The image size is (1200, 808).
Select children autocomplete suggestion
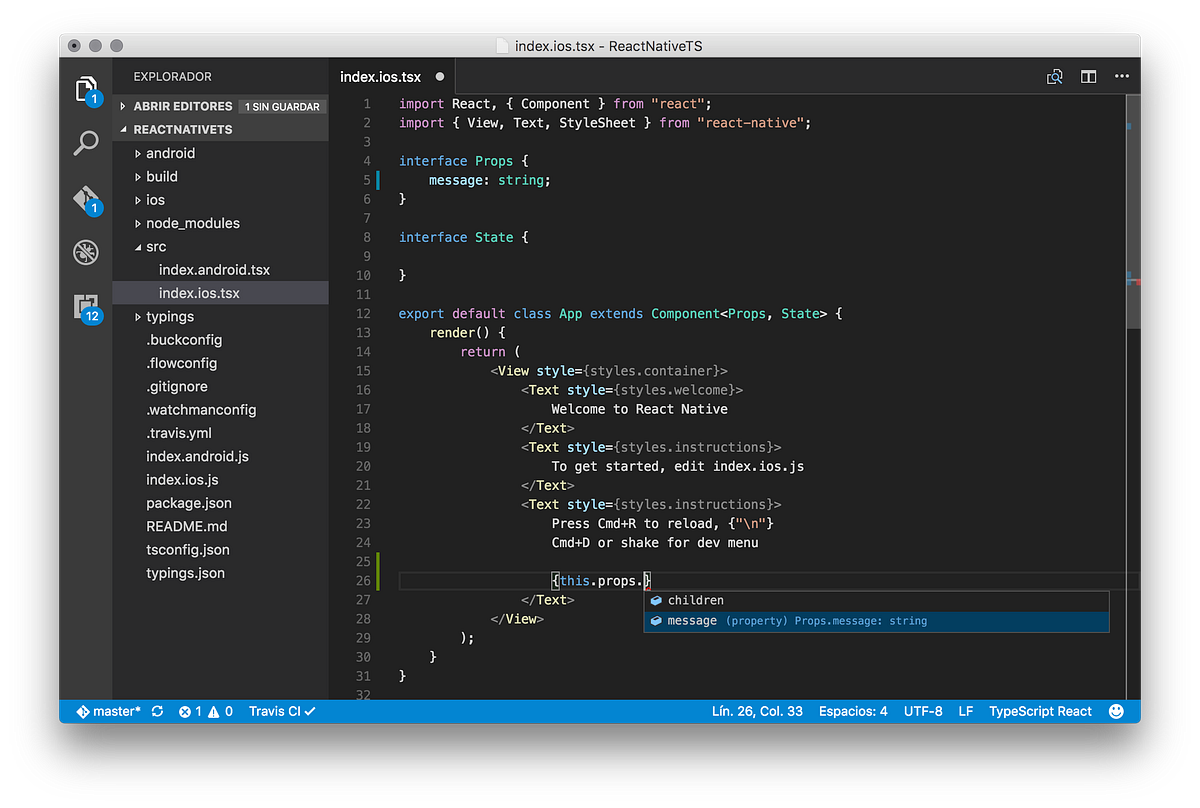pyautogui.click(x=876, y=600)
